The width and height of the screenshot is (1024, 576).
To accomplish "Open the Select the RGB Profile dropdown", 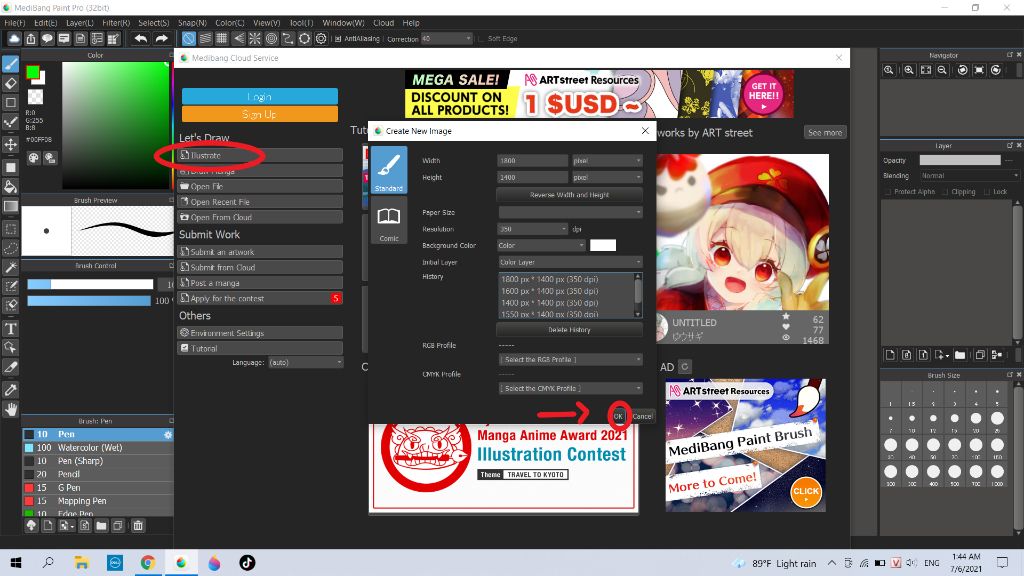I will coord(570,359).
